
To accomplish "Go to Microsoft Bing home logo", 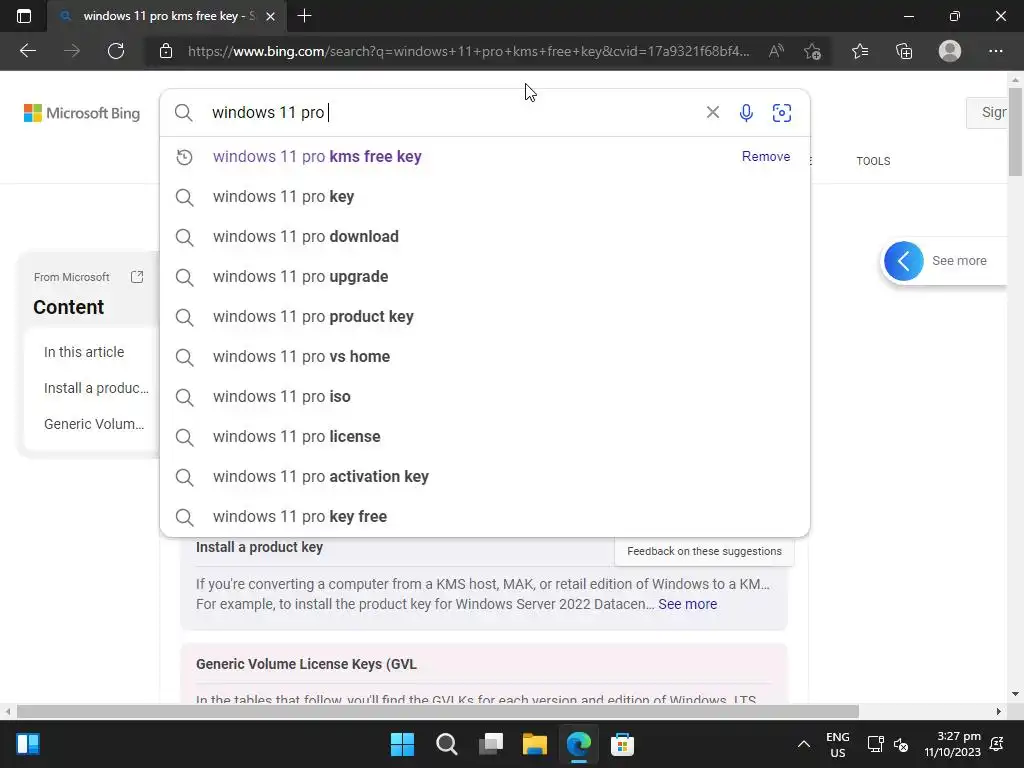I will [82, 113].
